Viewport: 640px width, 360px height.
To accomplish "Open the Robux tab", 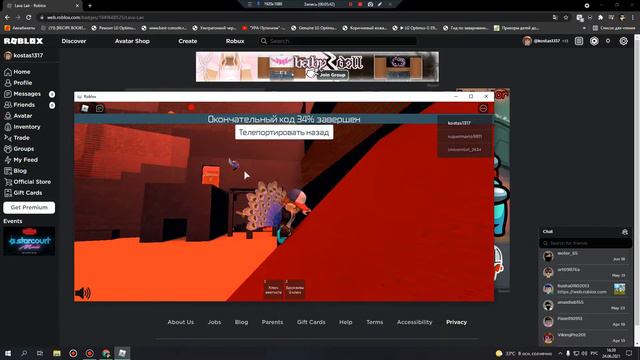I will 235,41.
